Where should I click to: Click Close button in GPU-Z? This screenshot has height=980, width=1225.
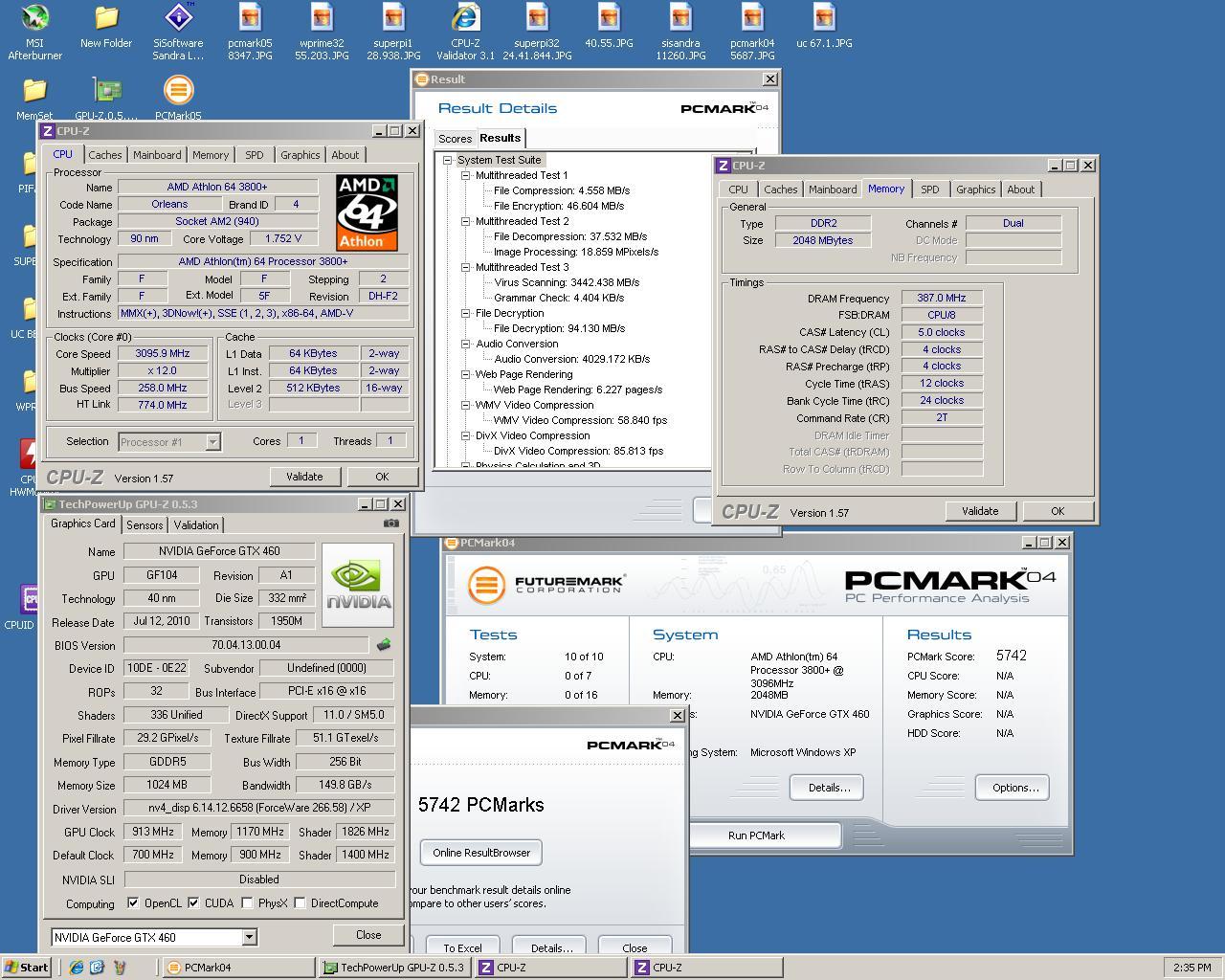click(x=368, y=935)
